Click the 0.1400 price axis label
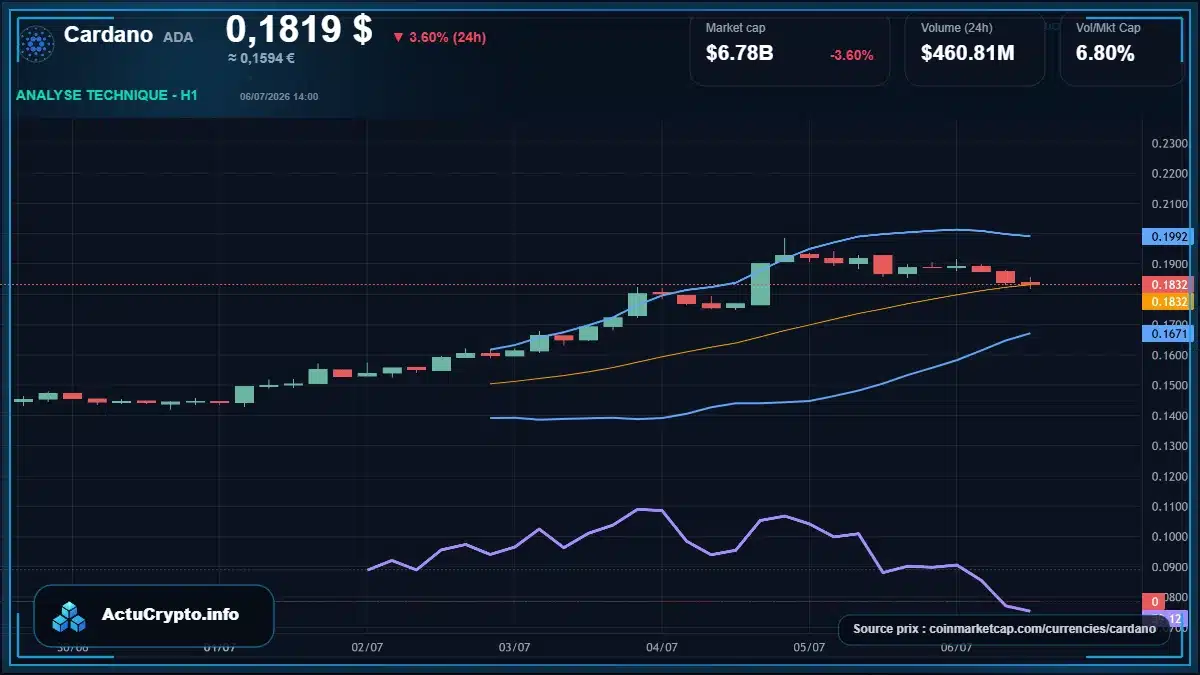1200x675 pixels. tap(1169, 416)
